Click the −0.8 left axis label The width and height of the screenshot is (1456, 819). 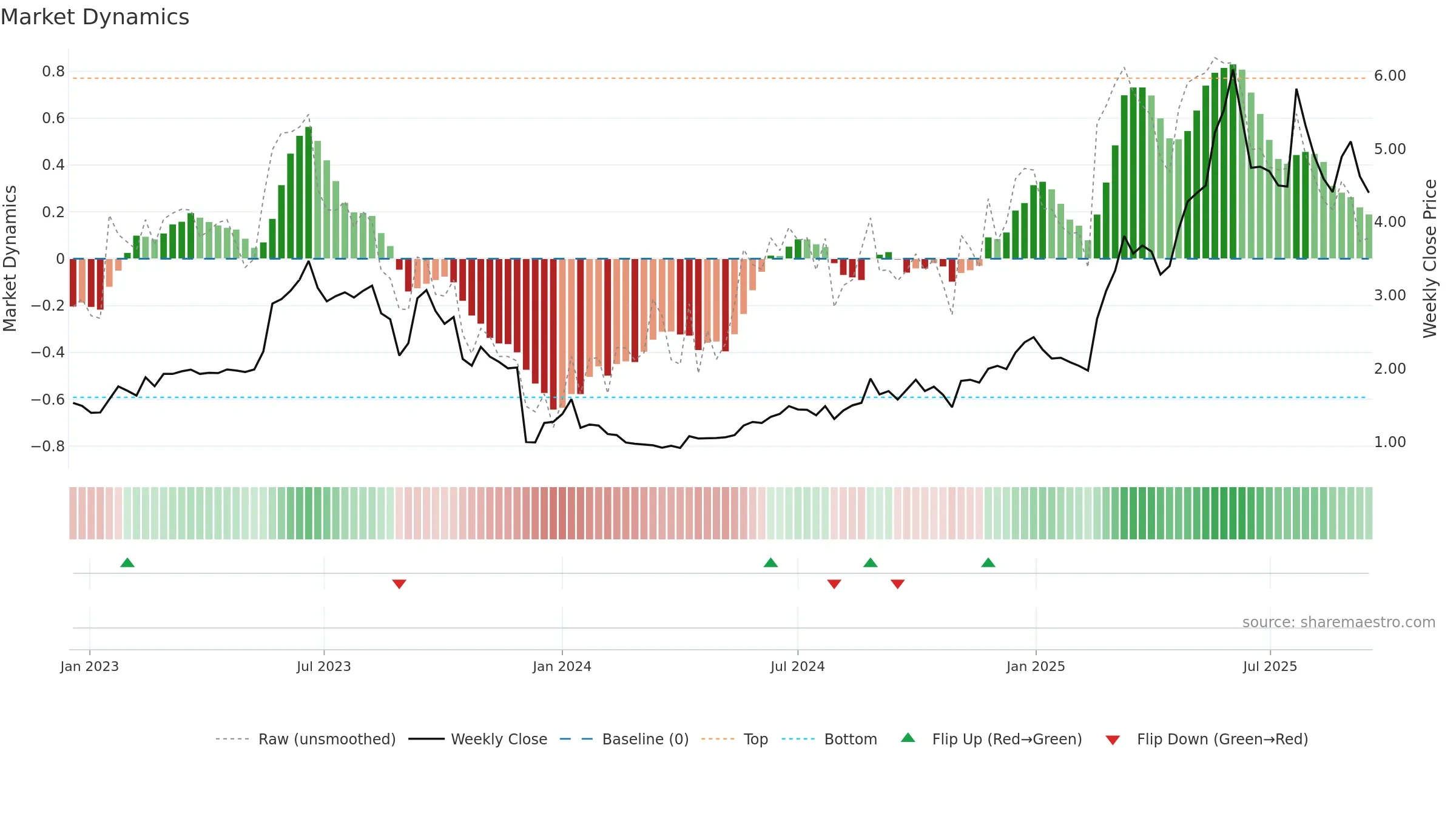coord(48,447)
